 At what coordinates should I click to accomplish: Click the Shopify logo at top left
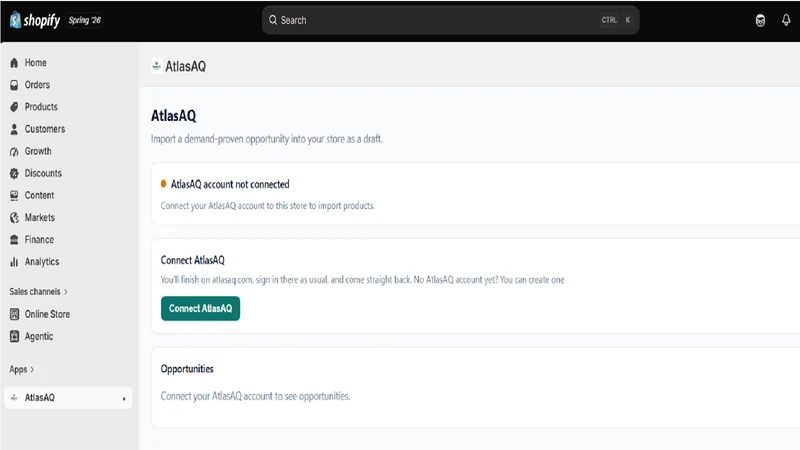click(35, 20)
